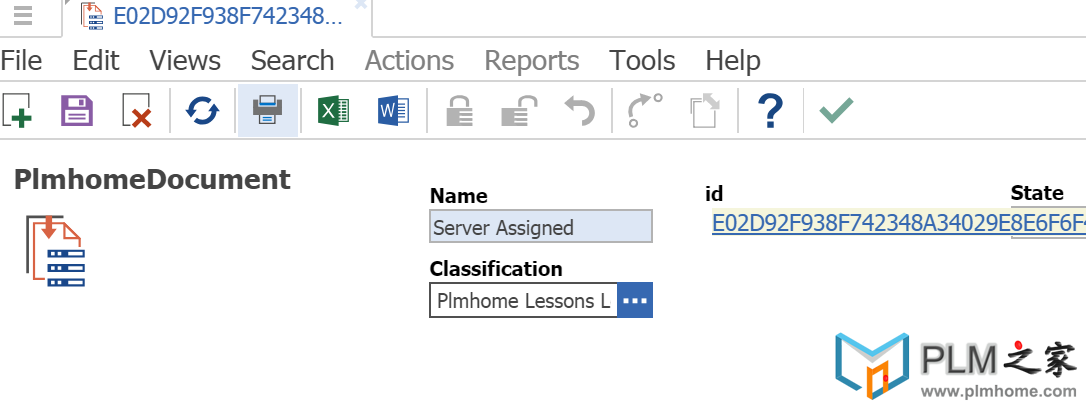Click the green checkmark Done icon
1086x415 pixels.
[x=836, y=110]
